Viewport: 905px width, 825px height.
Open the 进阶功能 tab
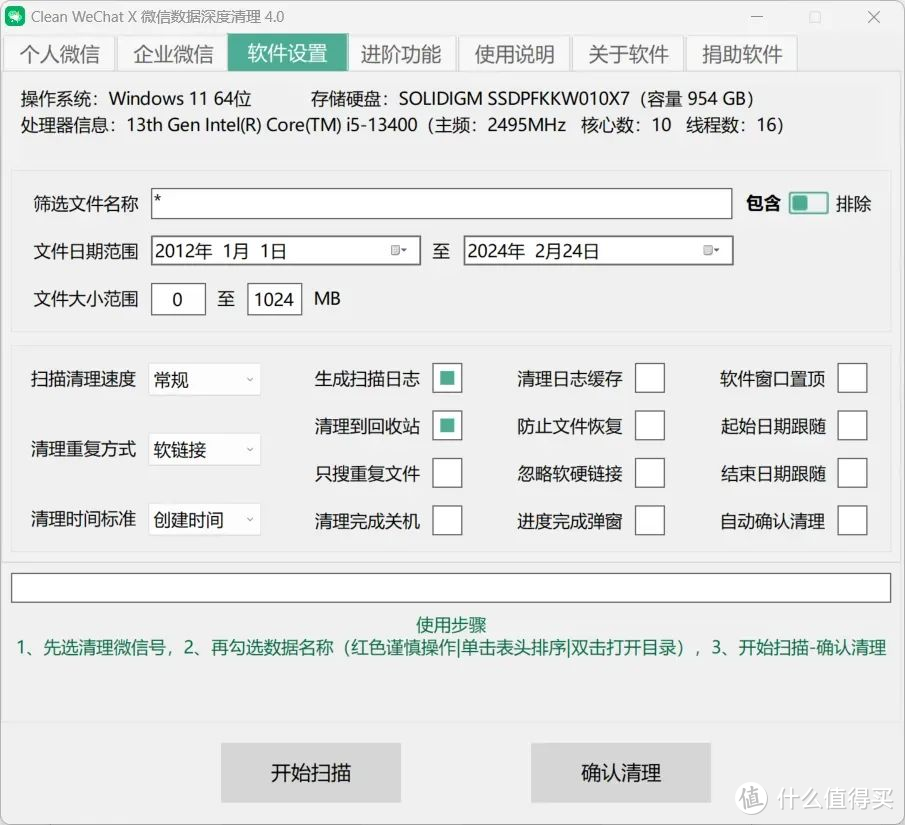tap(401, 54)
